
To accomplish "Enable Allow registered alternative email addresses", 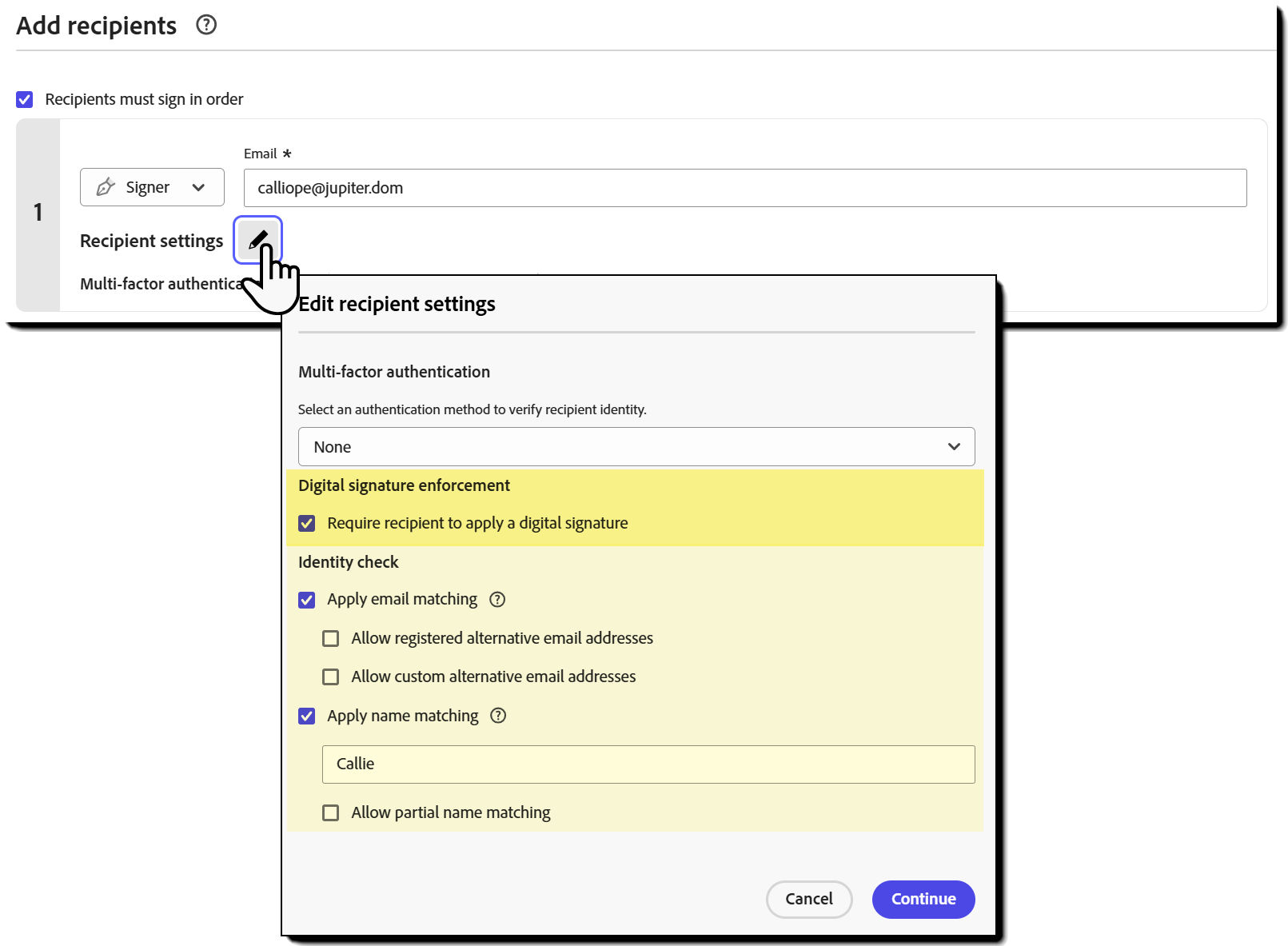I will click(330, 638).
